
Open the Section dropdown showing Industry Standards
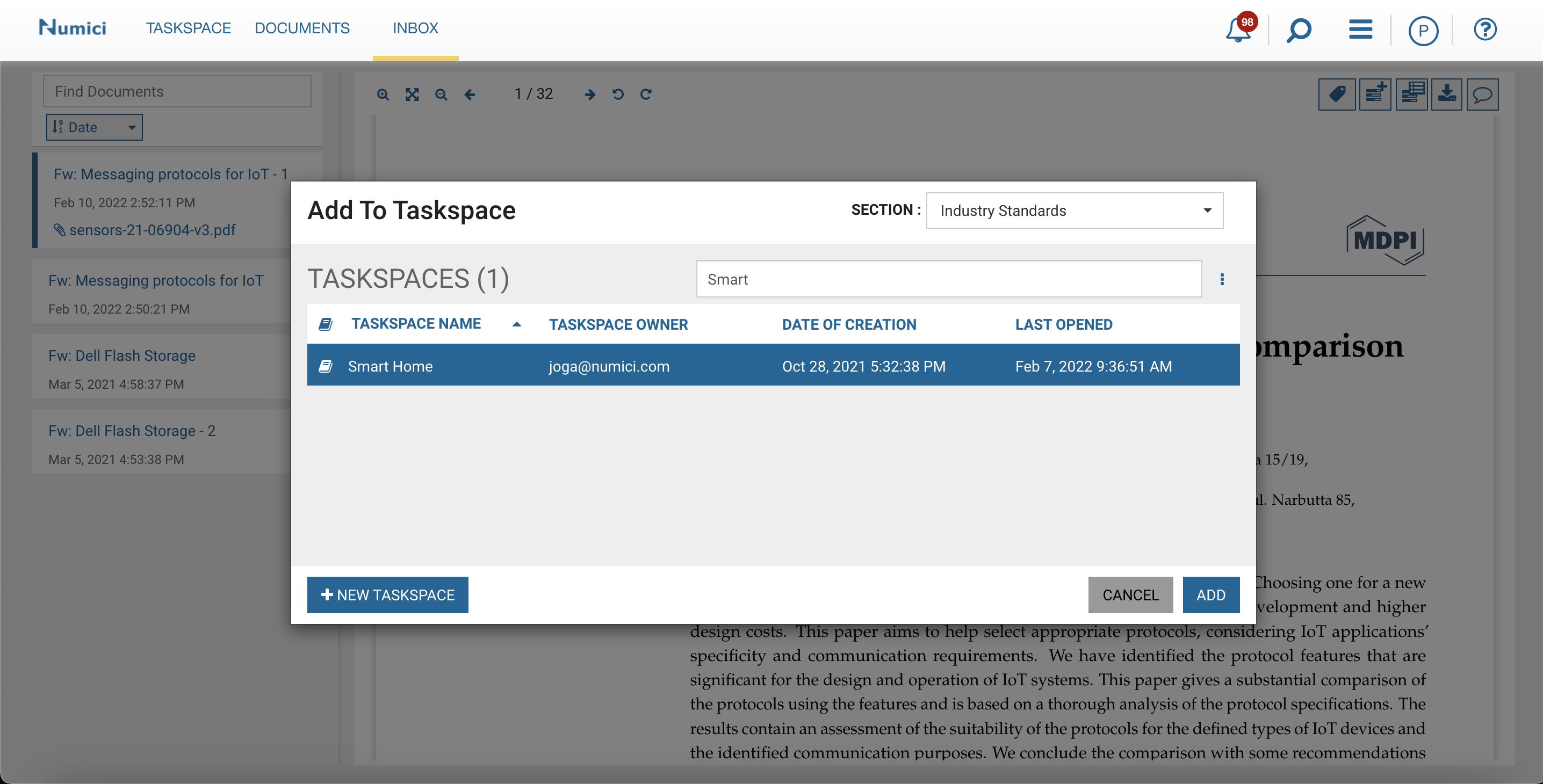(x=1075, y=210)
